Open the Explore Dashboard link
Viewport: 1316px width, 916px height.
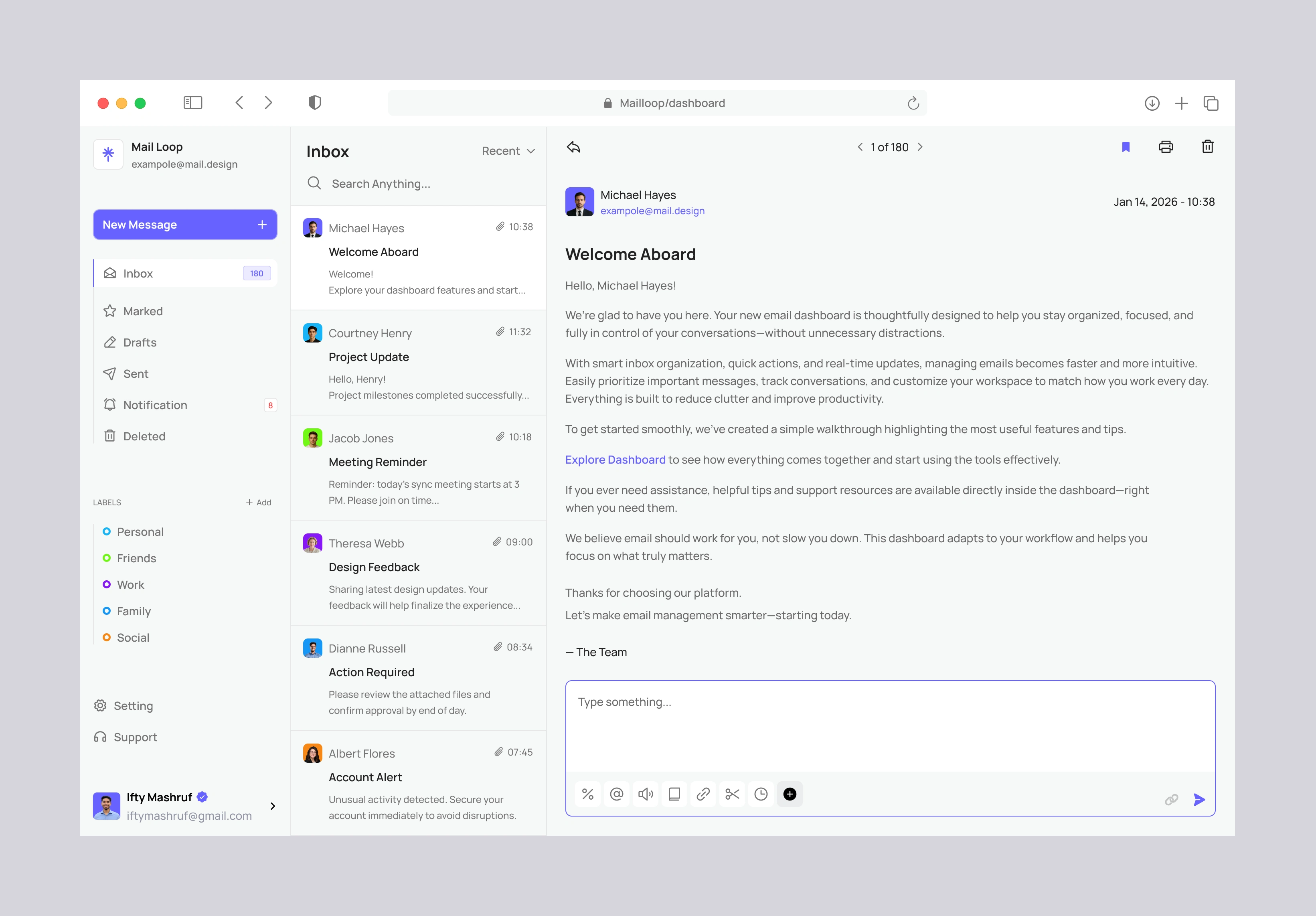coord(615,460)
